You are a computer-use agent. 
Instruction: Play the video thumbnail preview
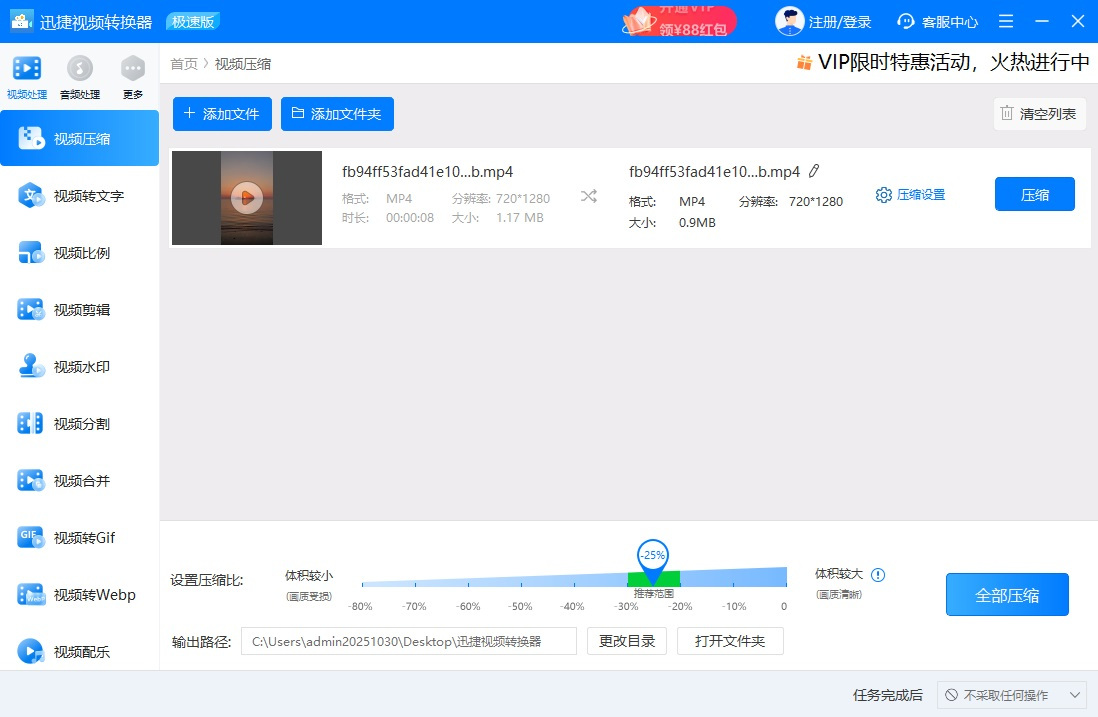(x=246, y=197)
